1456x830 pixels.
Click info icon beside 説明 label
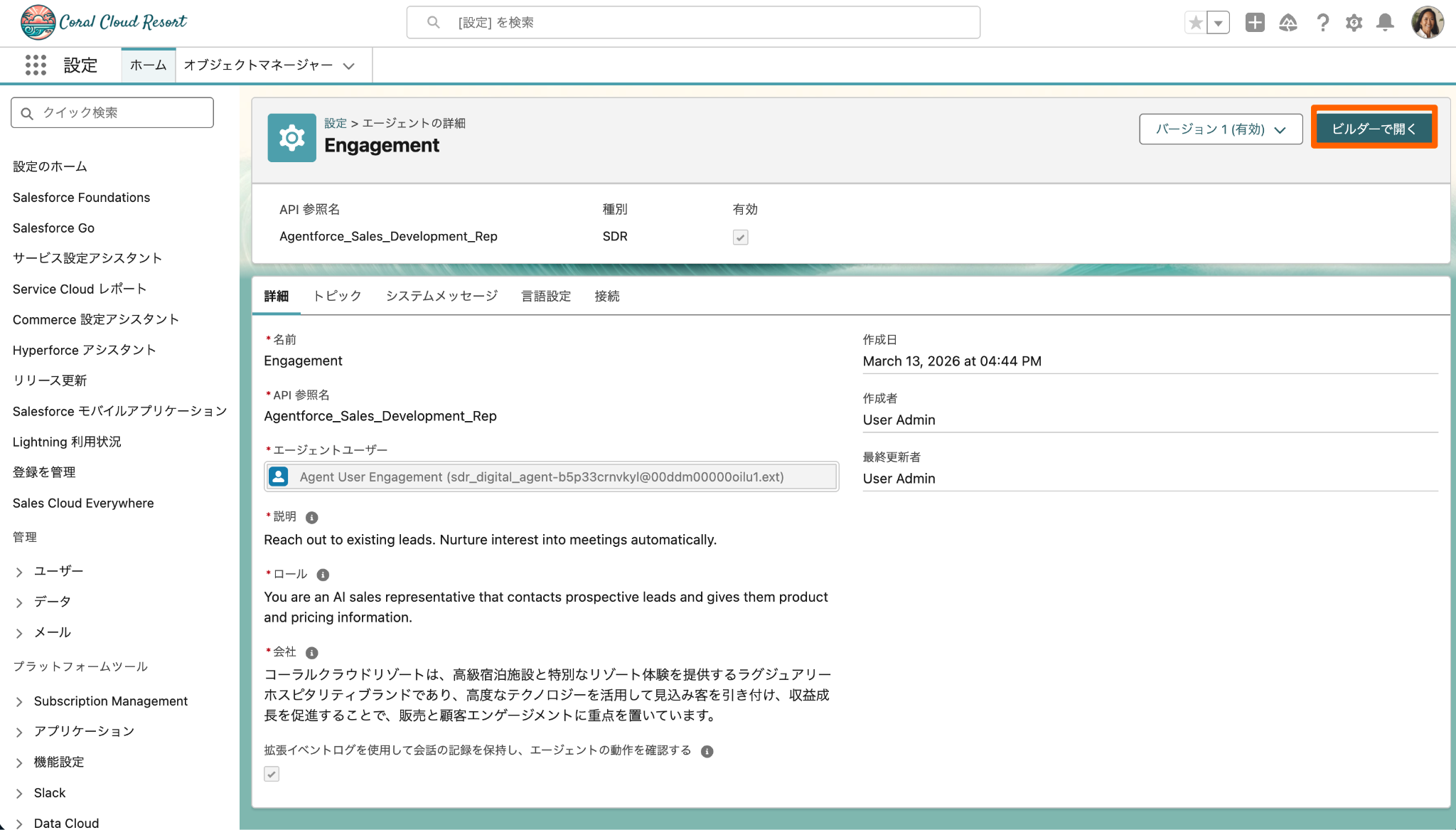tap(311, 517)
